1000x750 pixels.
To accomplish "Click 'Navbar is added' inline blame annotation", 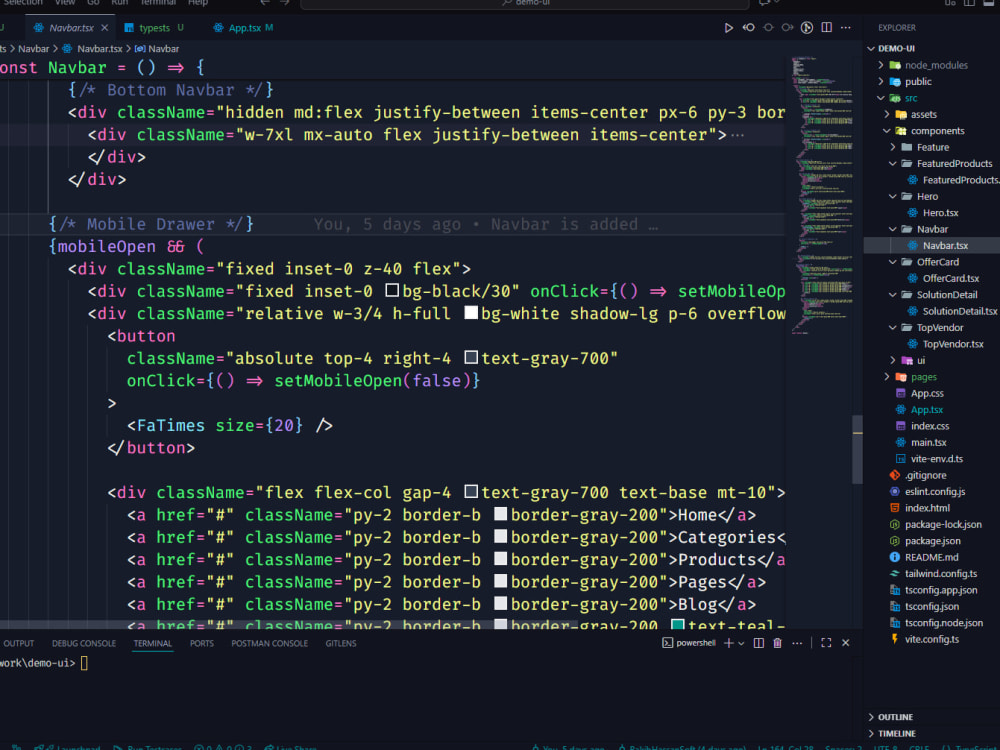I will pos(564,224).
